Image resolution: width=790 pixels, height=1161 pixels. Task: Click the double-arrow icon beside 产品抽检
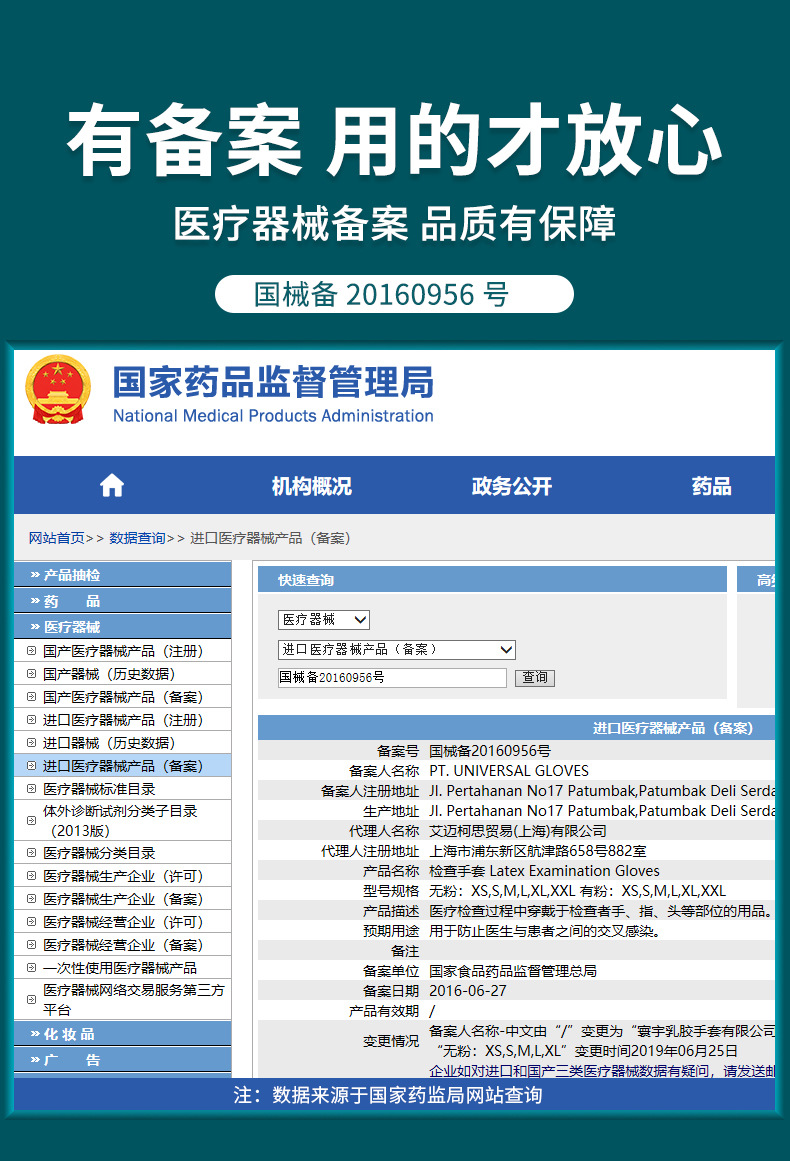[35, 575]
